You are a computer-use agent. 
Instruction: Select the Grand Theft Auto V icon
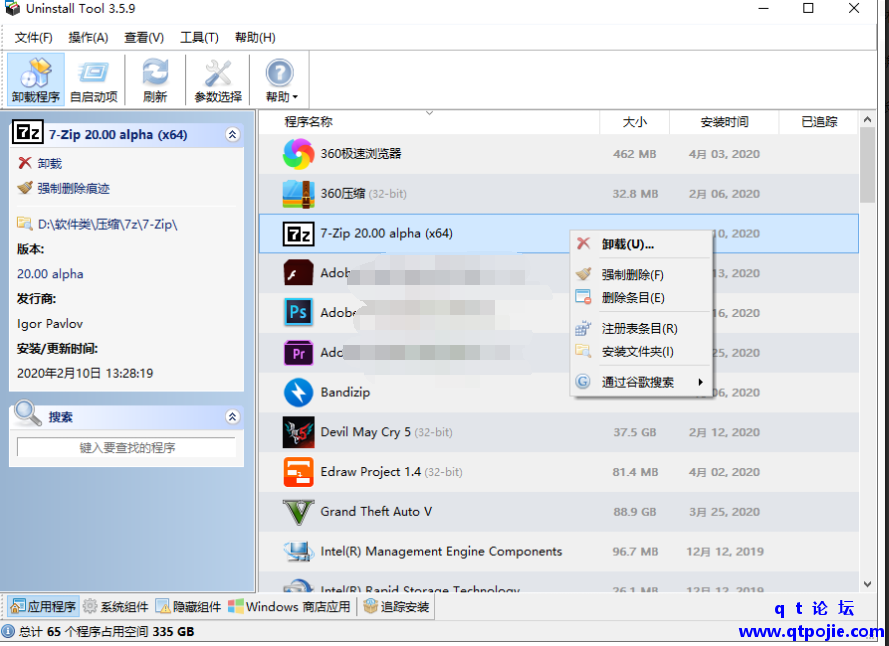point(298,512)
